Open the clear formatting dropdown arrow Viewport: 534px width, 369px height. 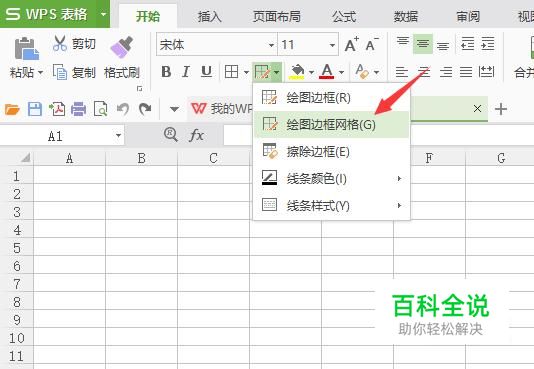(x=376, y=72)
